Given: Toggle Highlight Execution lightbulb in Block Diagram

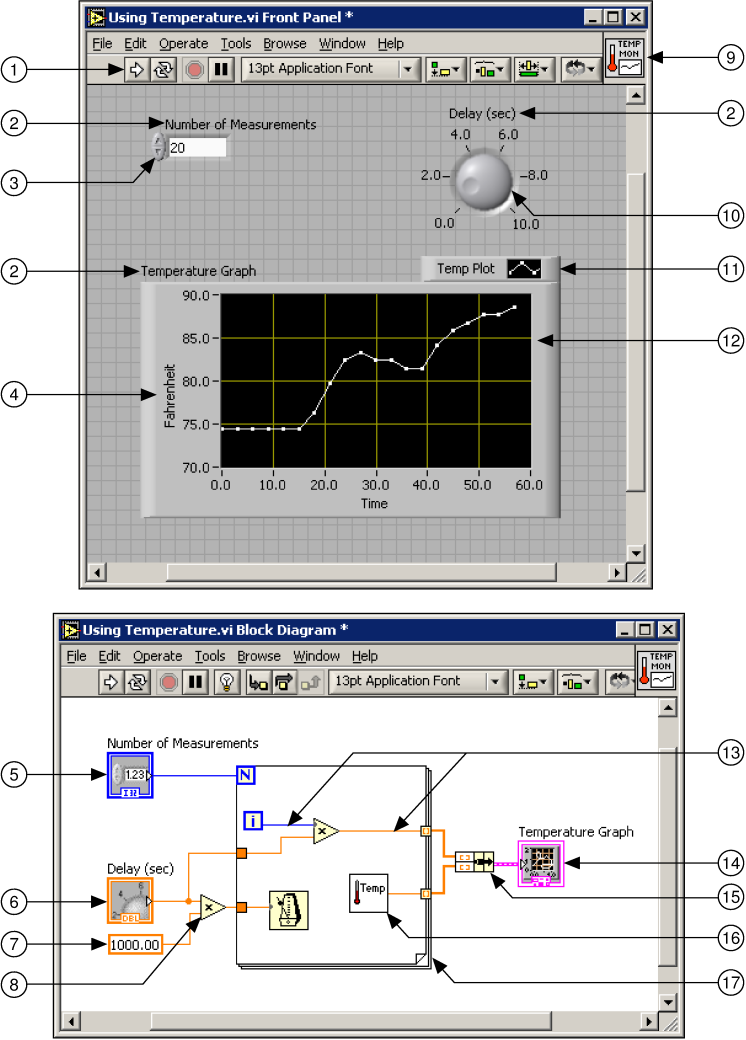Looking at the screenshot, I should click(226, 682).
